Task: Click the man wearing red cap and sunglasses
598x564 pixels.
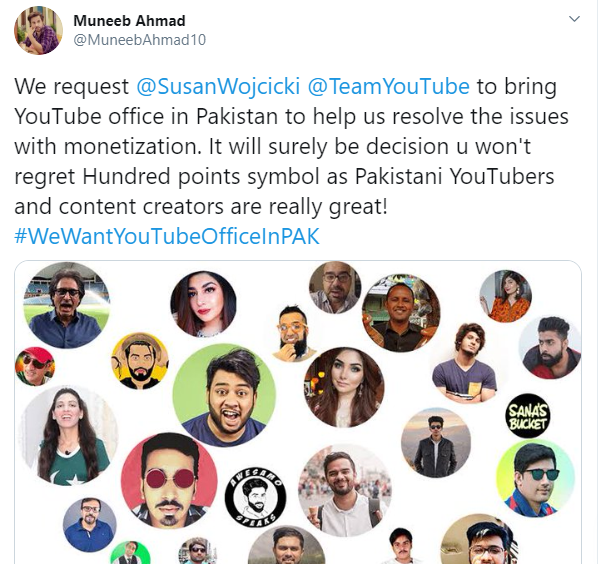Action: click(35, 366)
